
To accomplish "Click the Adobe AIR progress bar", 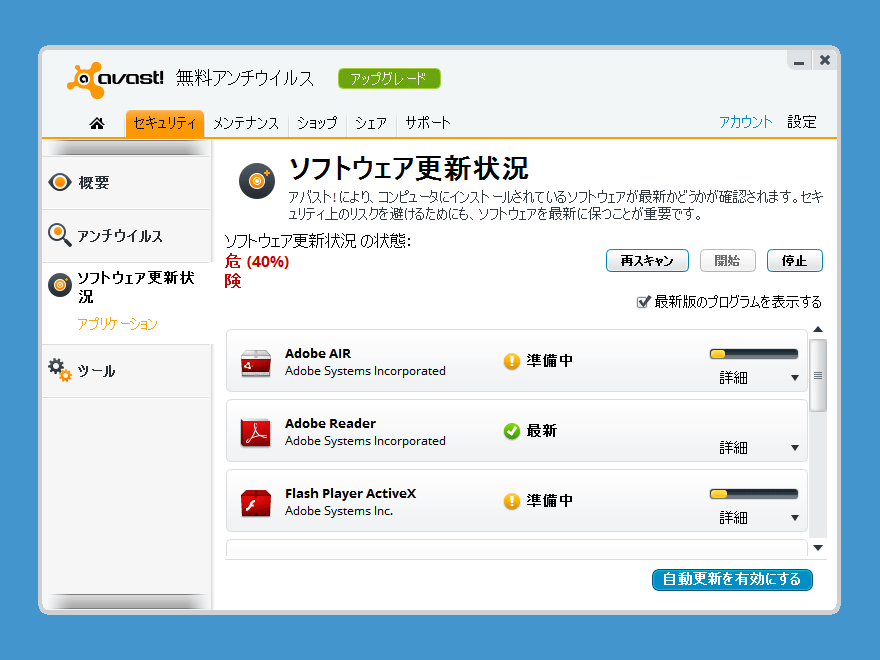I will 754,354.
